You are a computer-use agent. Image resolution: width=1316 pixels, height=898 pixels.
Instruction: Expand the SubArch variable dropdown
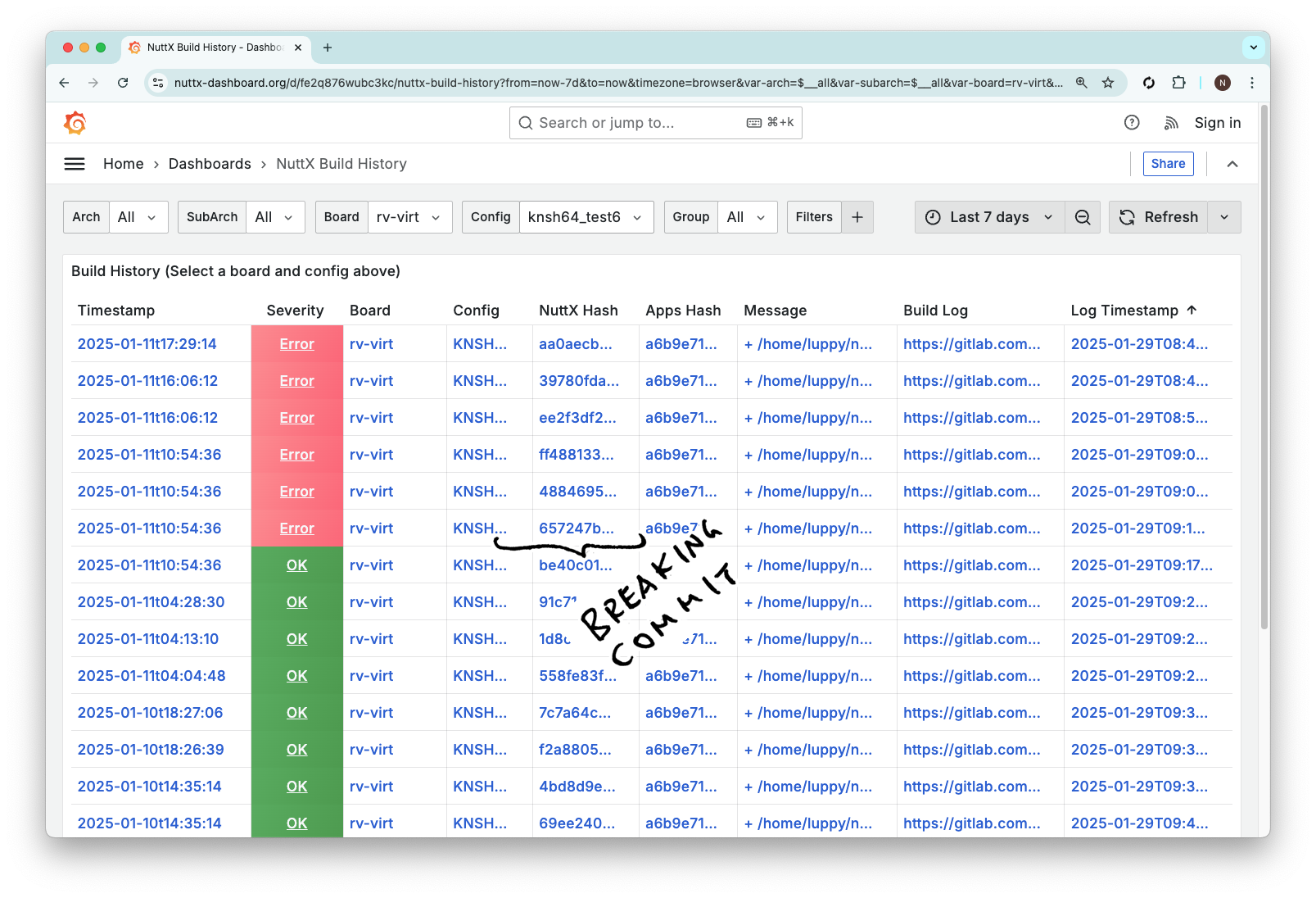[275, 217]
